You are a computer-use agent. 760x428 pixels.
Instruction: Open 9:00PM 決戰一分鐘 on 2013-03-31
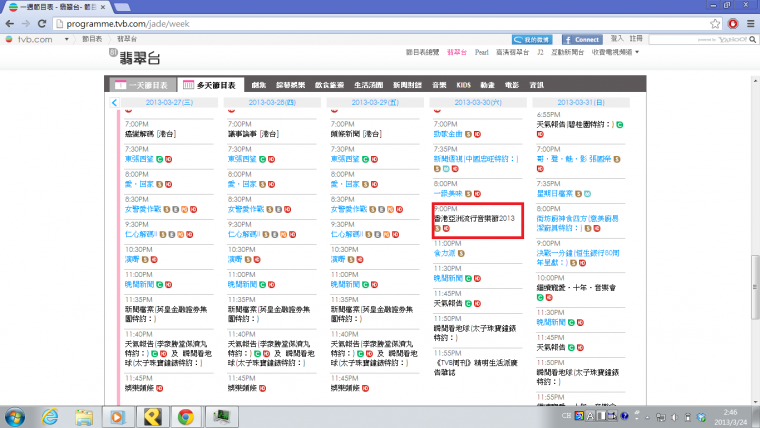(578, 257)
